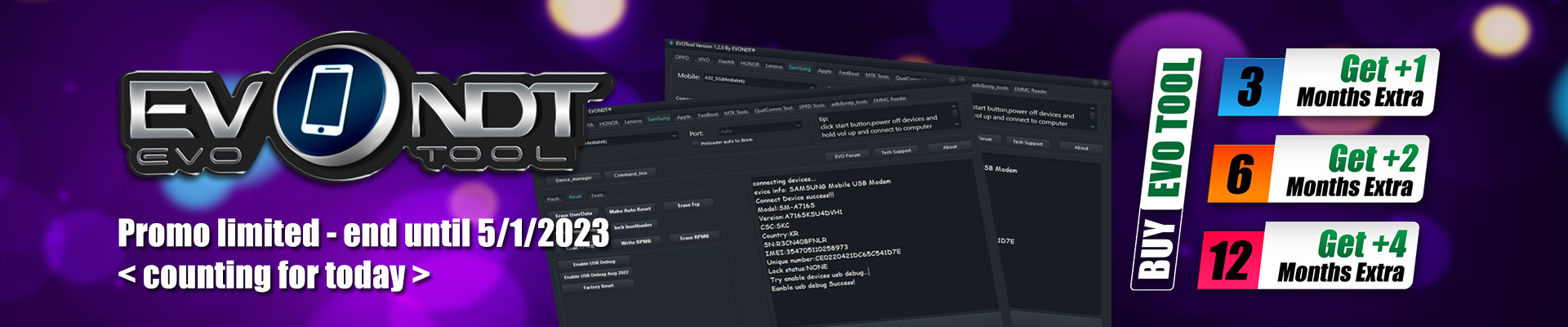The image size is (1568, 327).
Task: Open XiaoMi tab in rear EVOTool window
Action: (x=726, y=62)
